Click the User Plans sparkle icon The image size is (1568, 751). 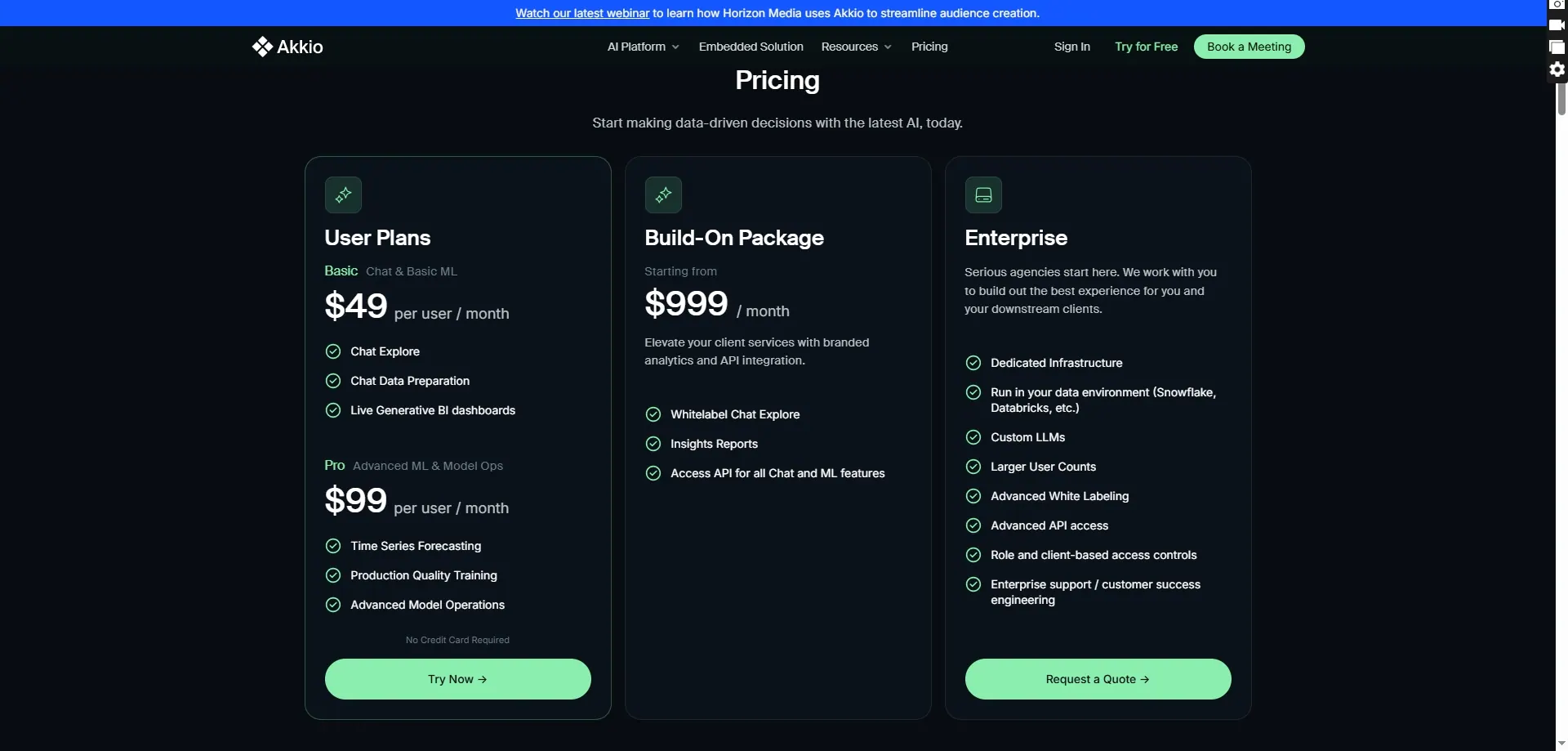343,194
